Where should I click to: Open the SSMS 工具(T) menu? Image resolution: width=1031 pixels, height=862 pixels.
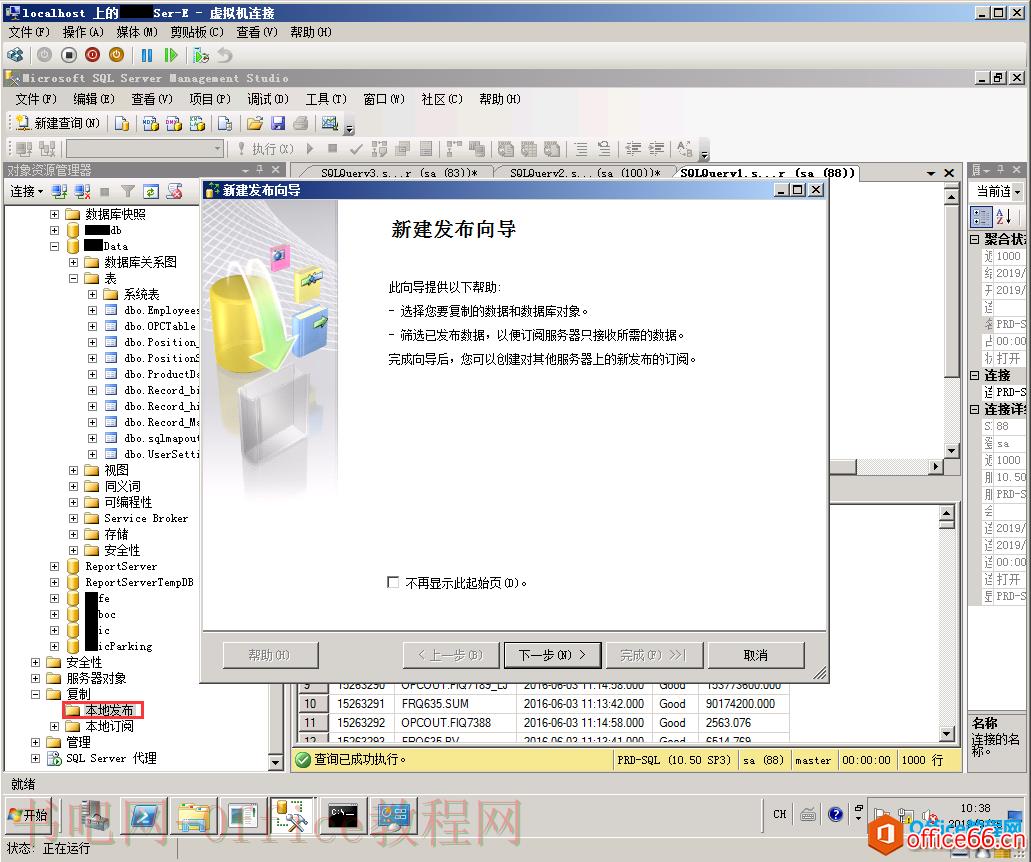pos(325,99)
